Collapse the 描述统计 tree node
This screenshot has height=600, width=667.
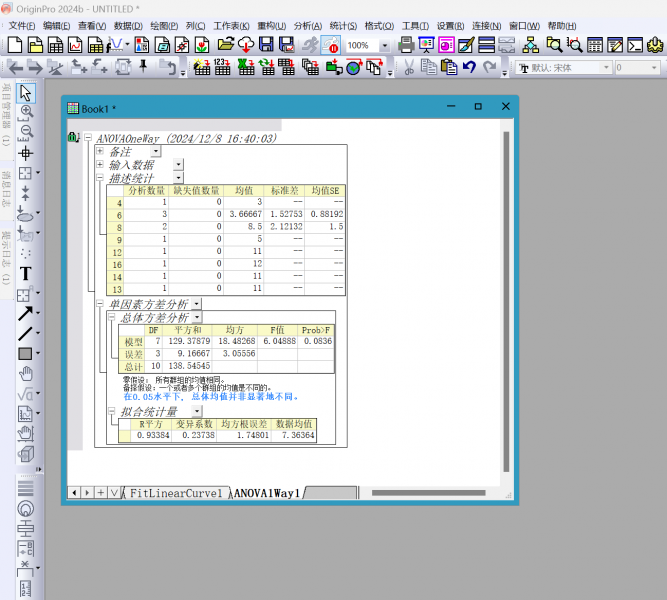click(100, 177)
